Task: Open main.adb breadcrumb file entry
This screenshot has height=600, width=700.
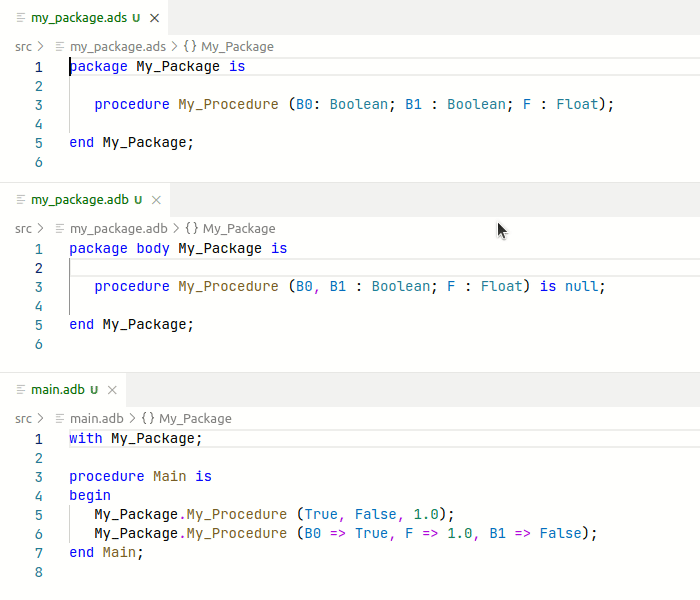Action: (97, 419)
